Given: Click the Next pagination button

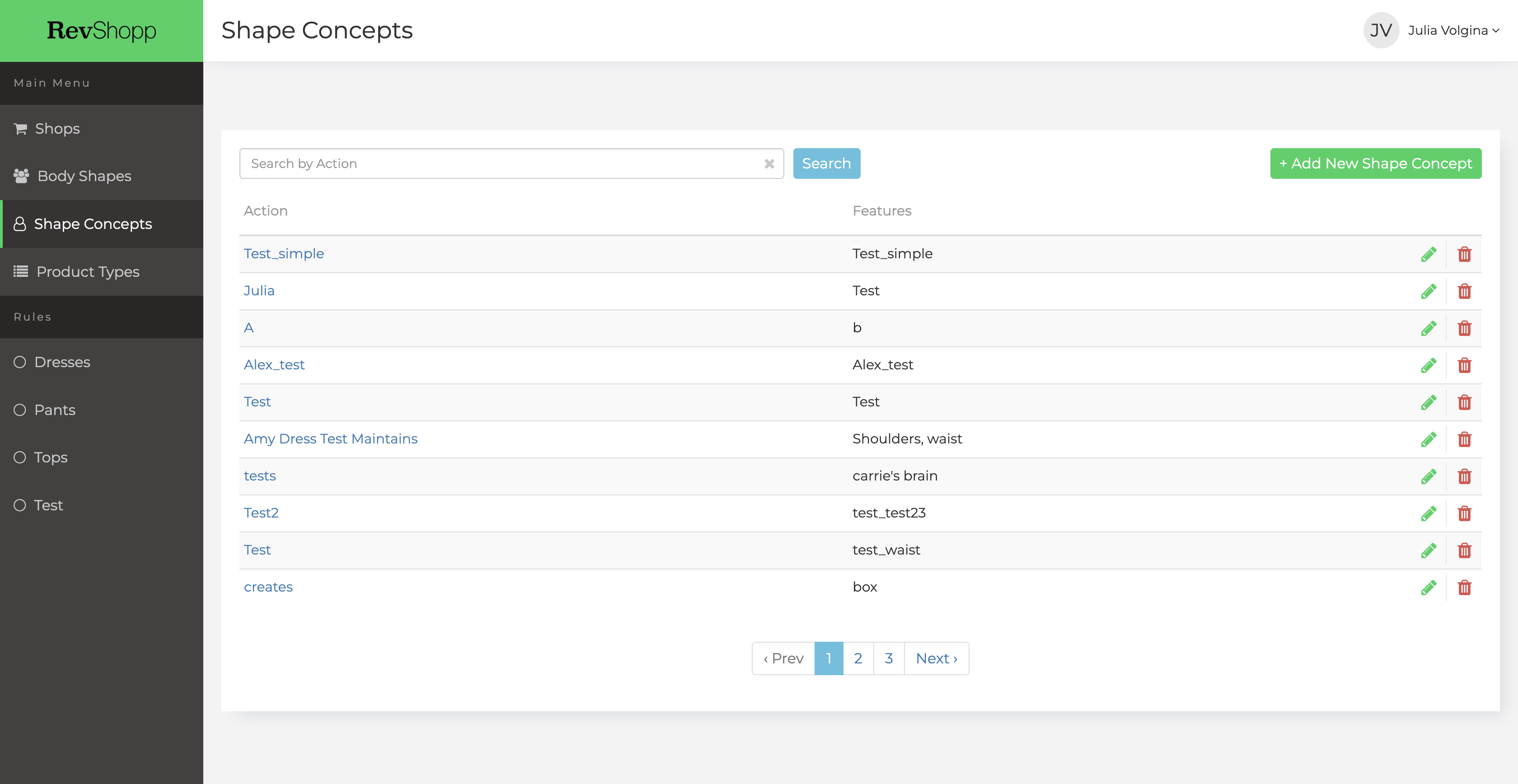Looking at the screenshot, I should pos(937,658).
